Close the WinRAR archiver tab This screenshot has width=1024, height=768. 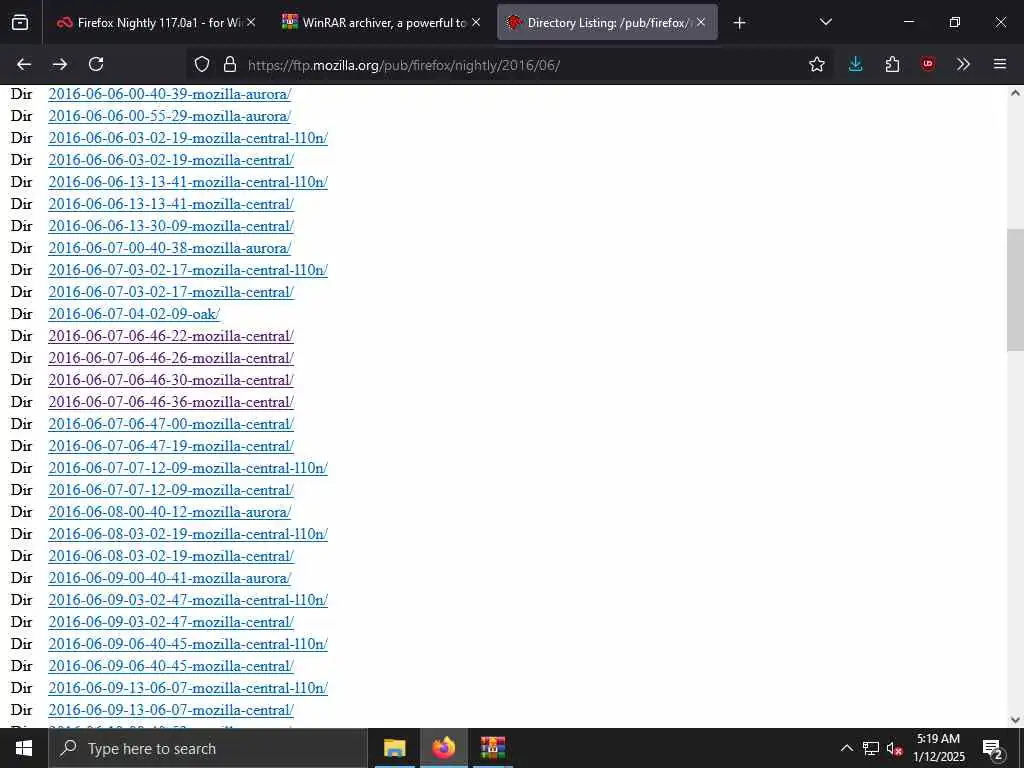pos(476,22)
